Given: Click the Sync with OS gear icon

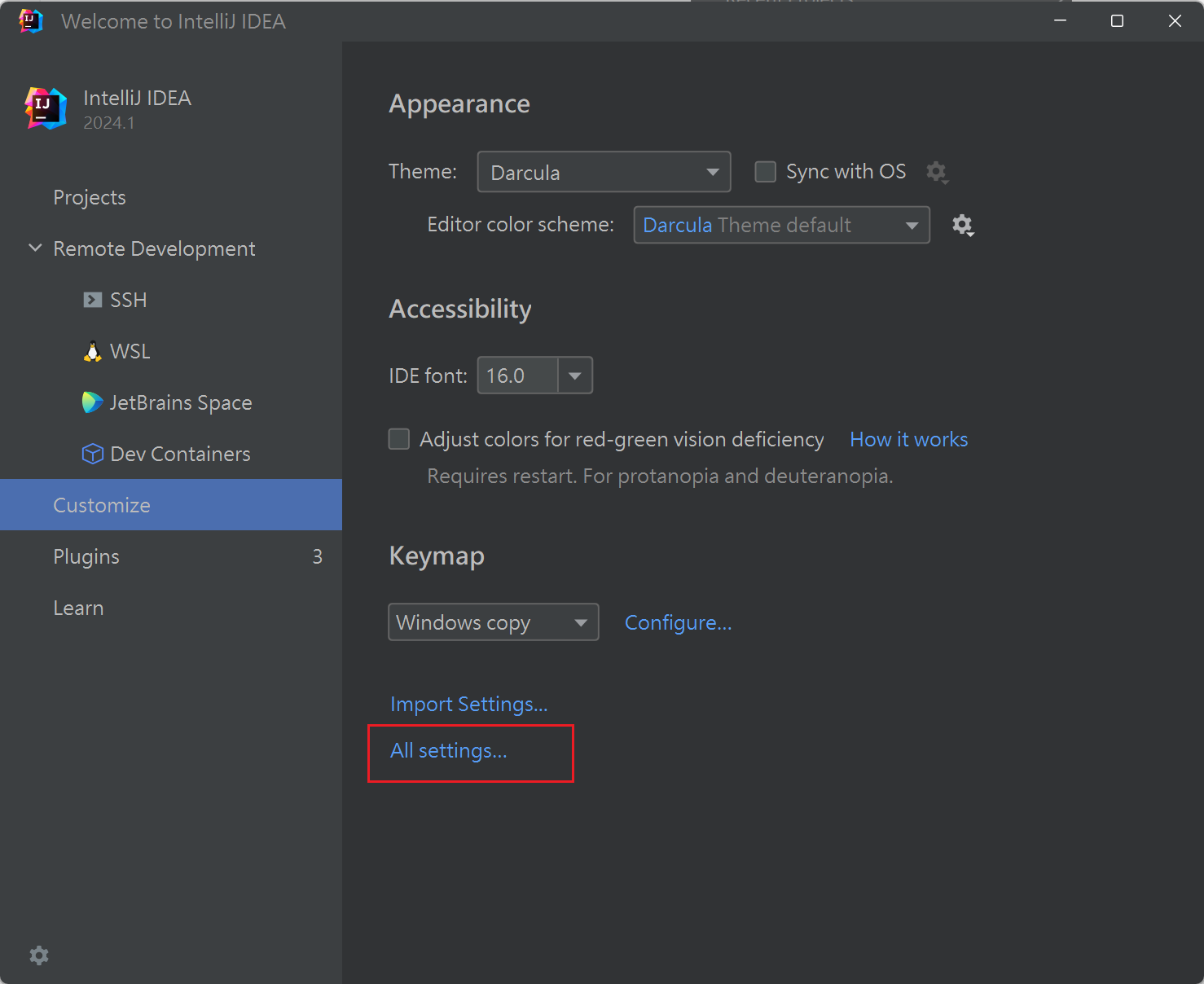Looking at the screenshot, I should [937, 172].
